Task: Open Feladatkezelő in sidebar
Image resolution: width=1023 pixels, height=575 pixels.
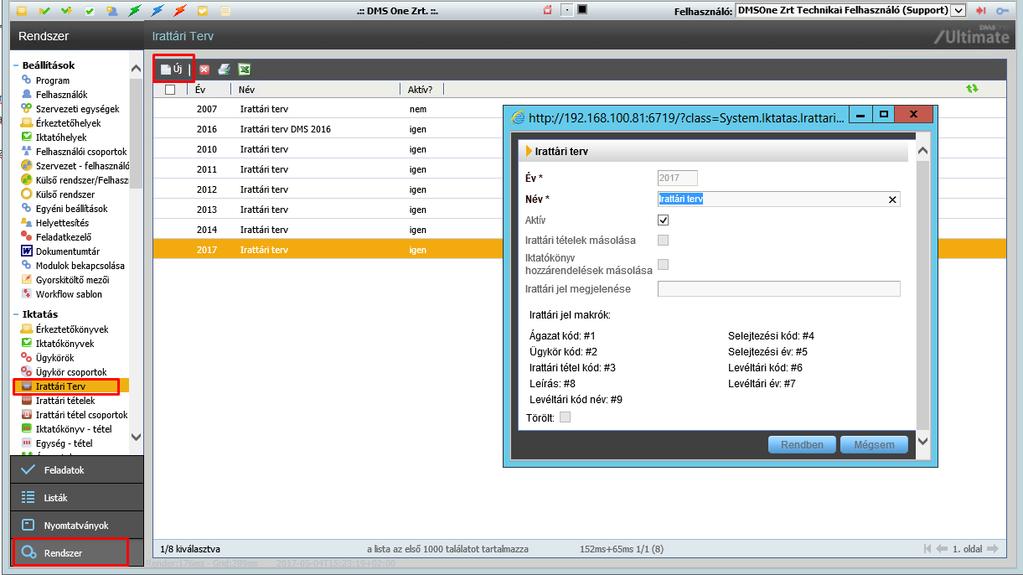Action: pyautogui.click(x=63, y=238)
